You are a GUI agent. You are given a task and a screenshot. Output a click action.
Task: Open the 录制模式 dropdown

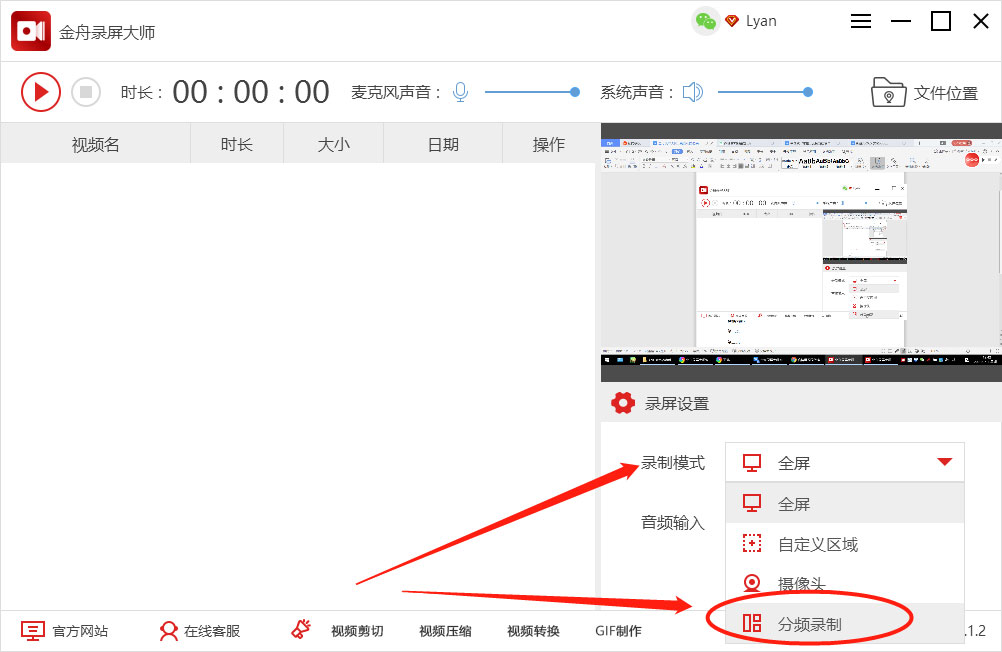pyautogui.click(x=844, y=462)
